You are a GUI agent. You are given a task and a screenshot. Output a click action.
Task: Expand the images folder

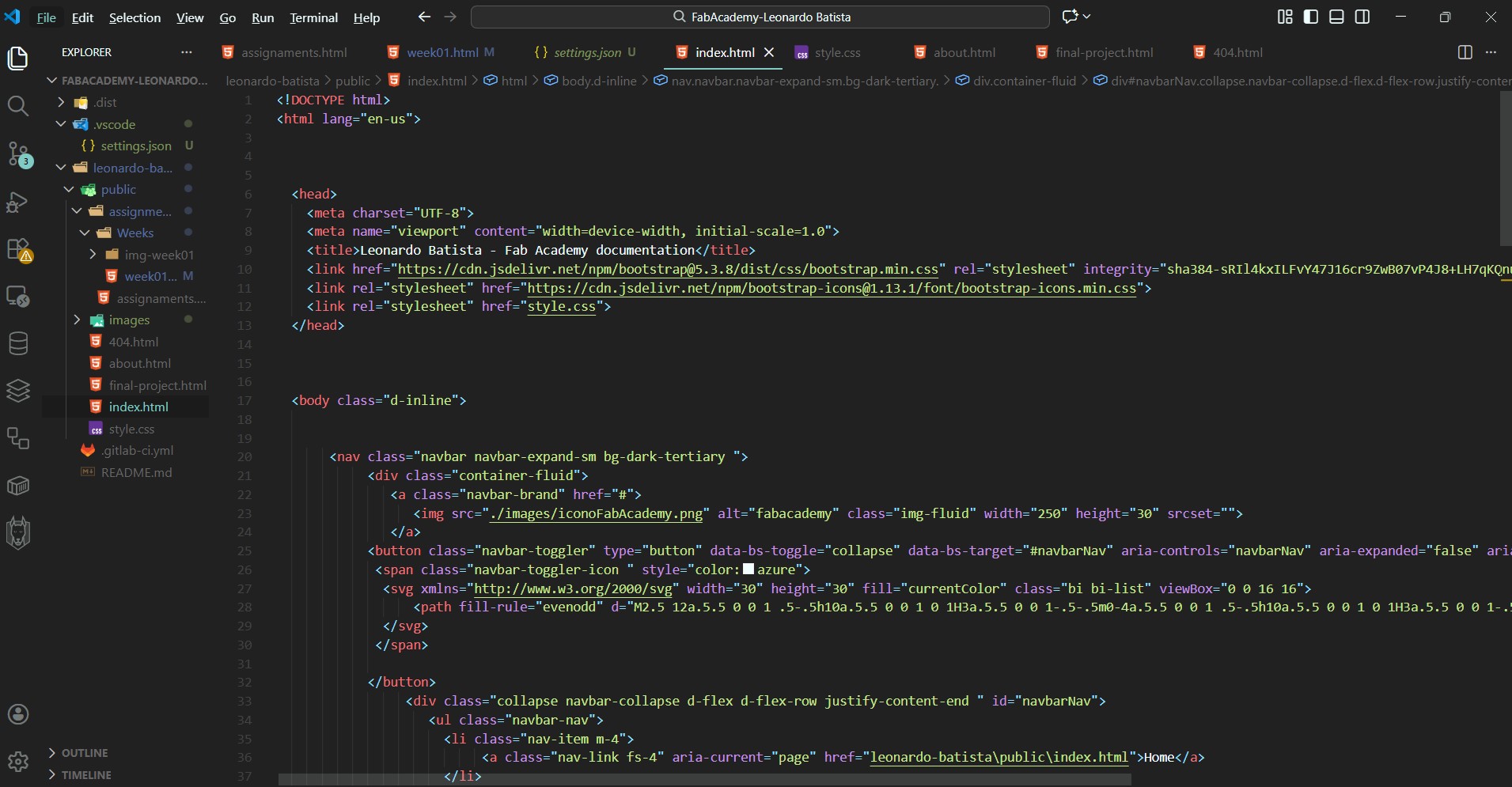pos(128,320)
